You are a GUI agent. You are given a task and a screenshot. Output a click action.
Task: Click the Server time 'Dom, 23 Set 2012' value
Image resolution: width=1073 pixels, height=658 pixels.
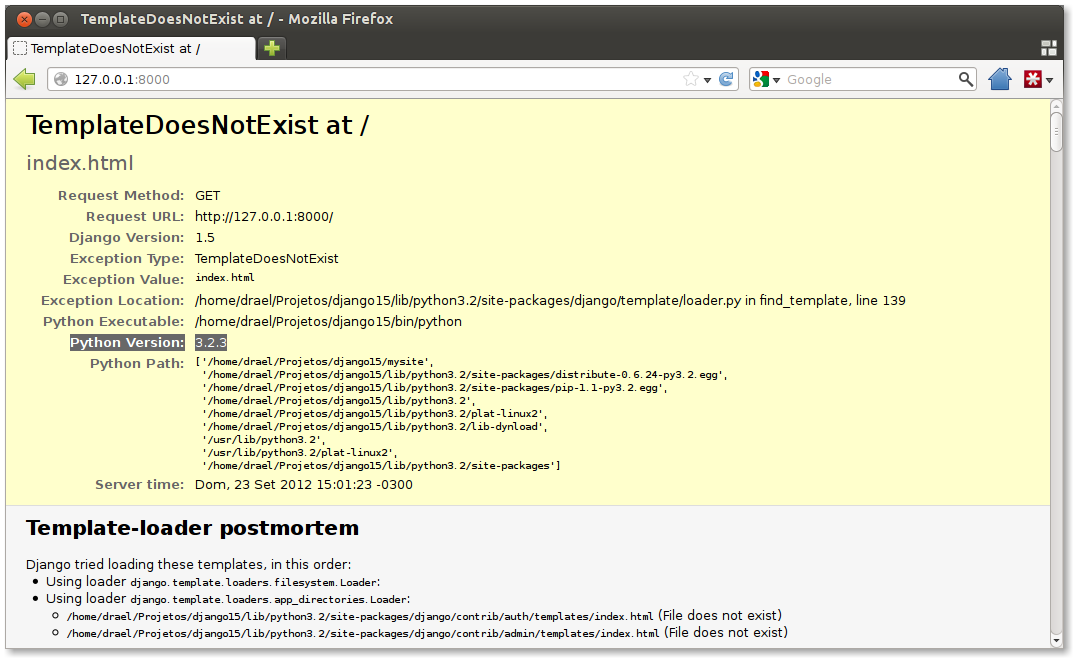coord(304,485)
